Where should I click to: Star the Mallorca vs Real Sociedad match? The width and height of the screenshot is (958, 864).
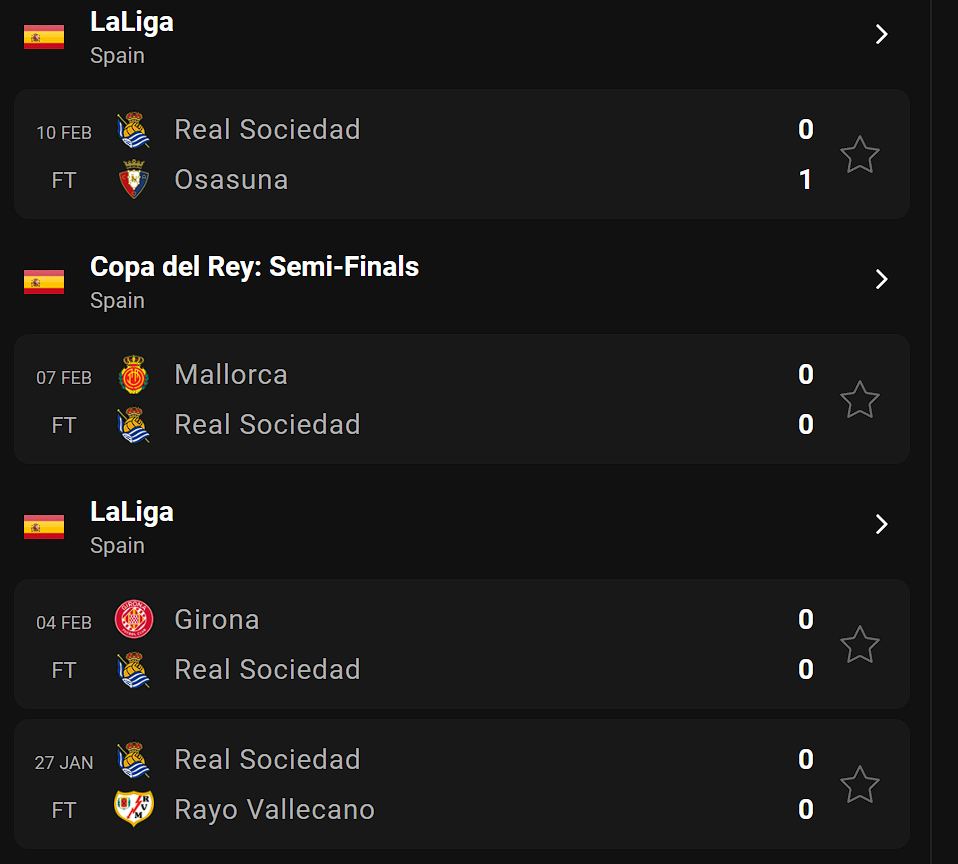click(859, 400)
